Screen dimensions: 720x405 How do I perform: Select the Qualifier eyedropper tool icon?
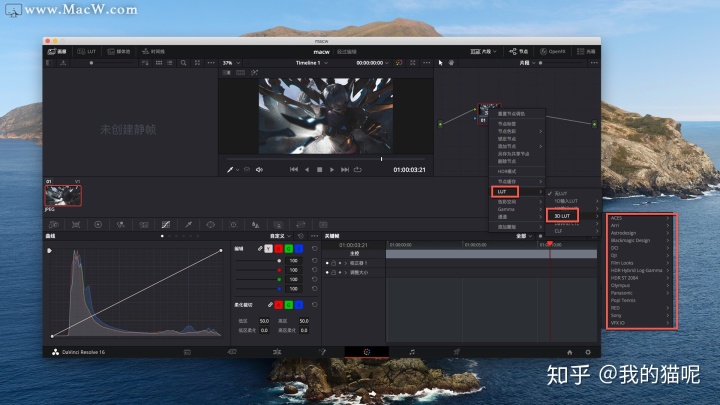coord(188,225)
